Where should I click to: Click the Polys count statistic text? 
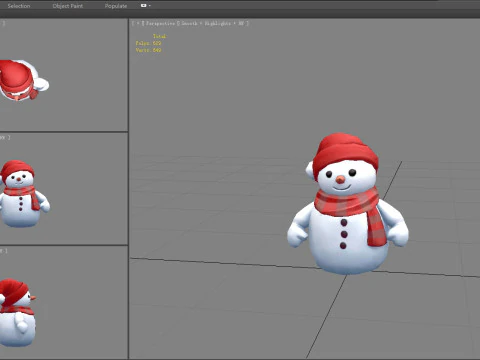click(148, 43)
